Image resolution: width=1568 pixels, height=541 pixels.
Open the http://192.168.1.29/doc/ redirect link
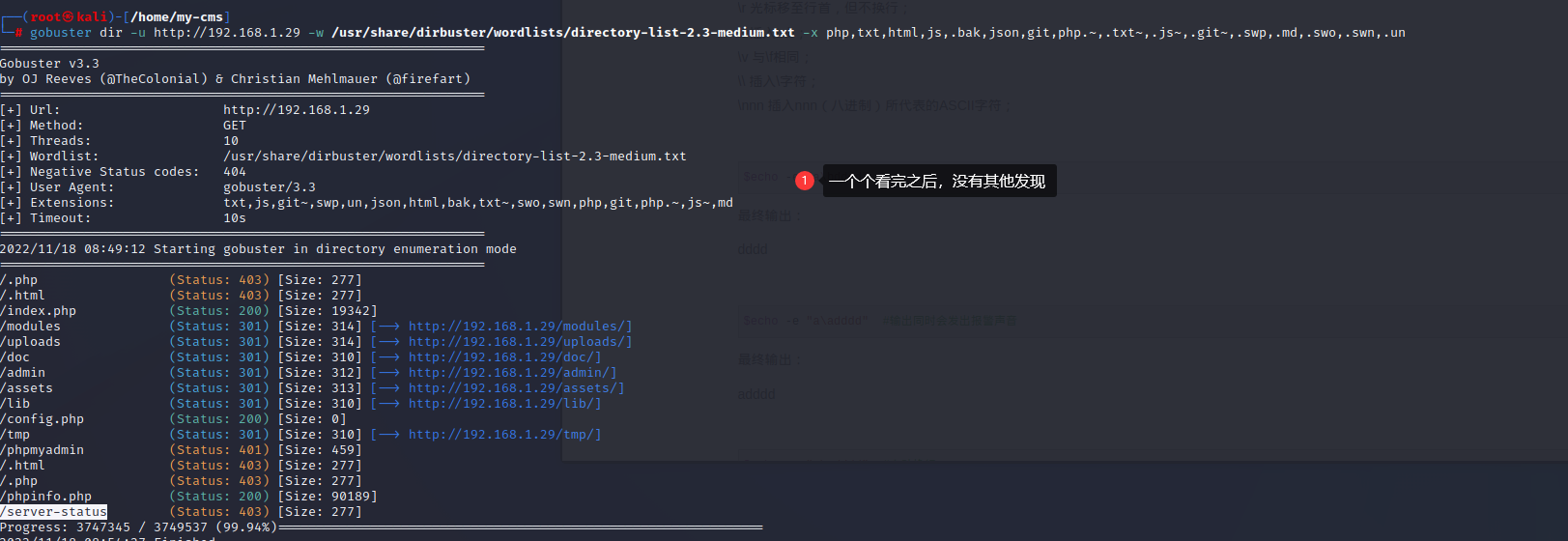pos(500,357)
